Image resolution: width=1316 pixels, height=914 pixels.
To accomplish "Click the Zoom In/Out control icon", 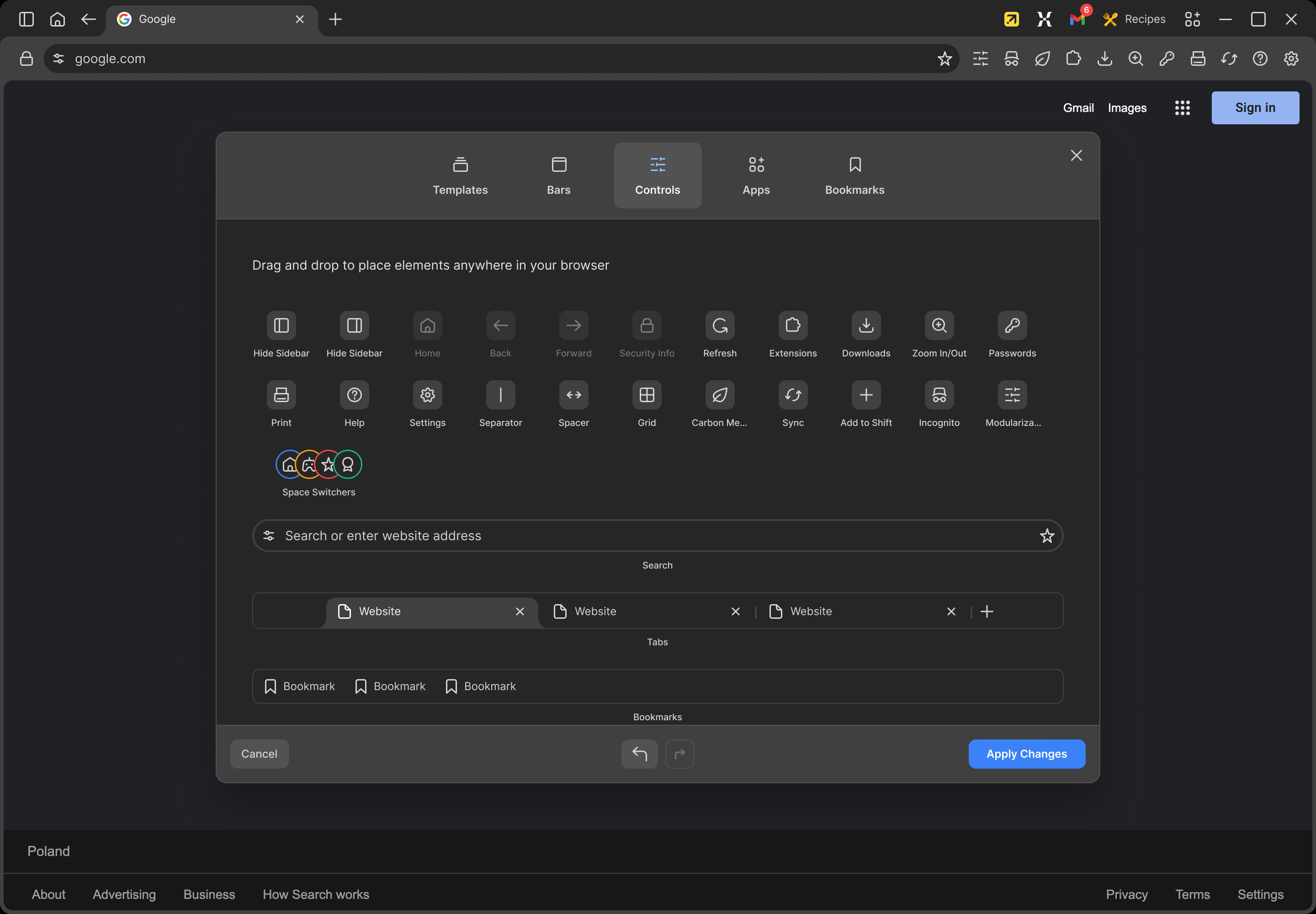I will coord(939,325).
